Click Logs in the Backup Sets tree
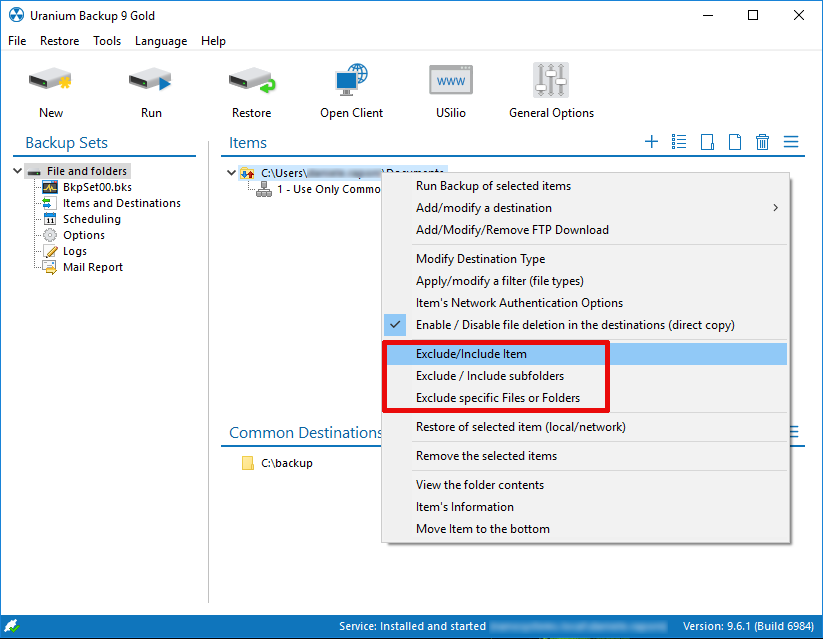This screenshot has width=823, height=639. [x=74, y=251]
